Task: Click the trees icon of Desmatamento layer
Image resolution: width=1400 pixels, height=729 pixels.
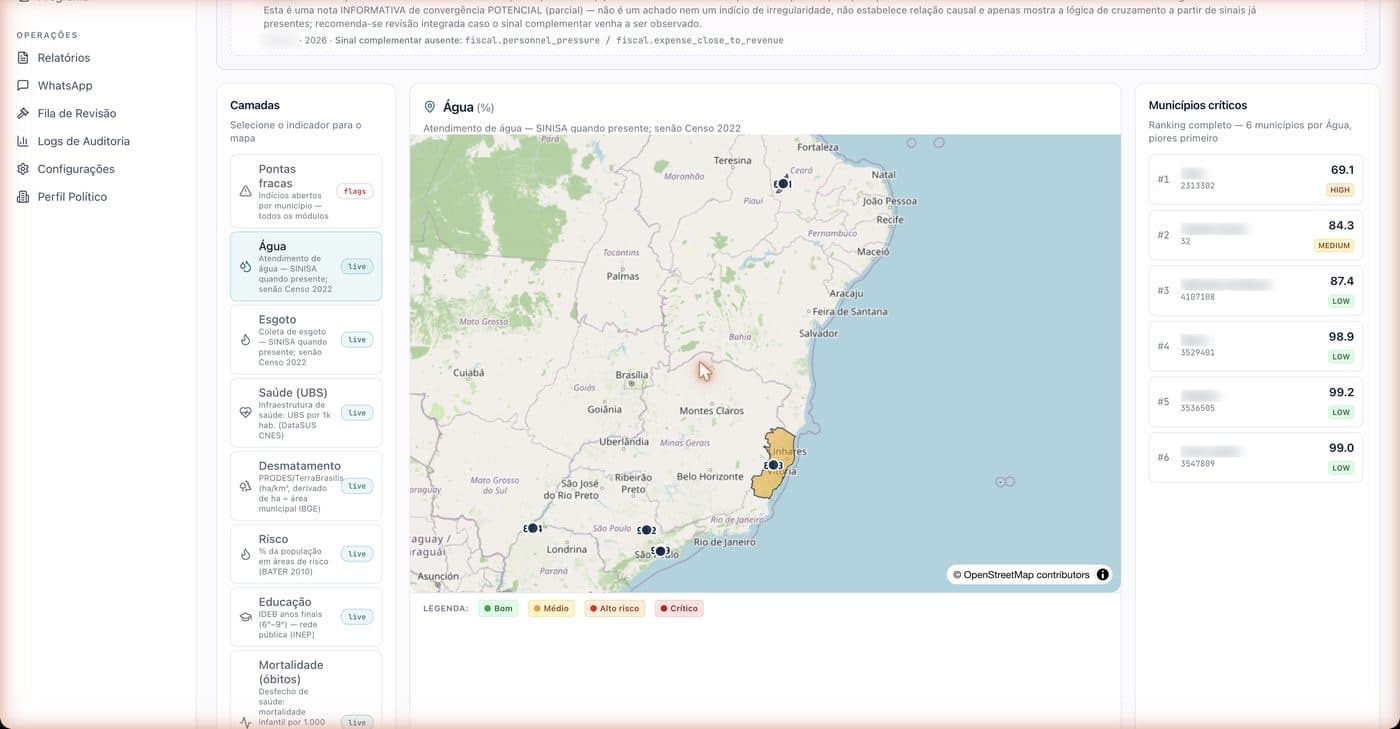Action: pyautogui.click(x=245, y=486)
